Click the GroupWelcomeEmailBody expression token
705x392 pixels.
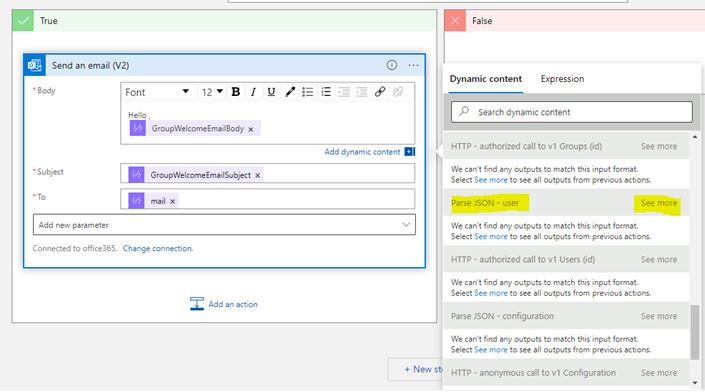tap(195, 128)
